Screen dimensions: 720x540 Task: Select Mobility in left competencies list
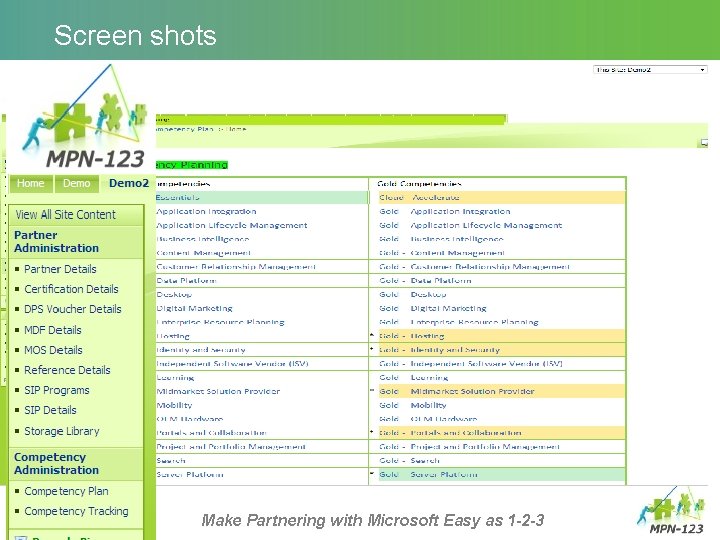[x=174, y=405]
